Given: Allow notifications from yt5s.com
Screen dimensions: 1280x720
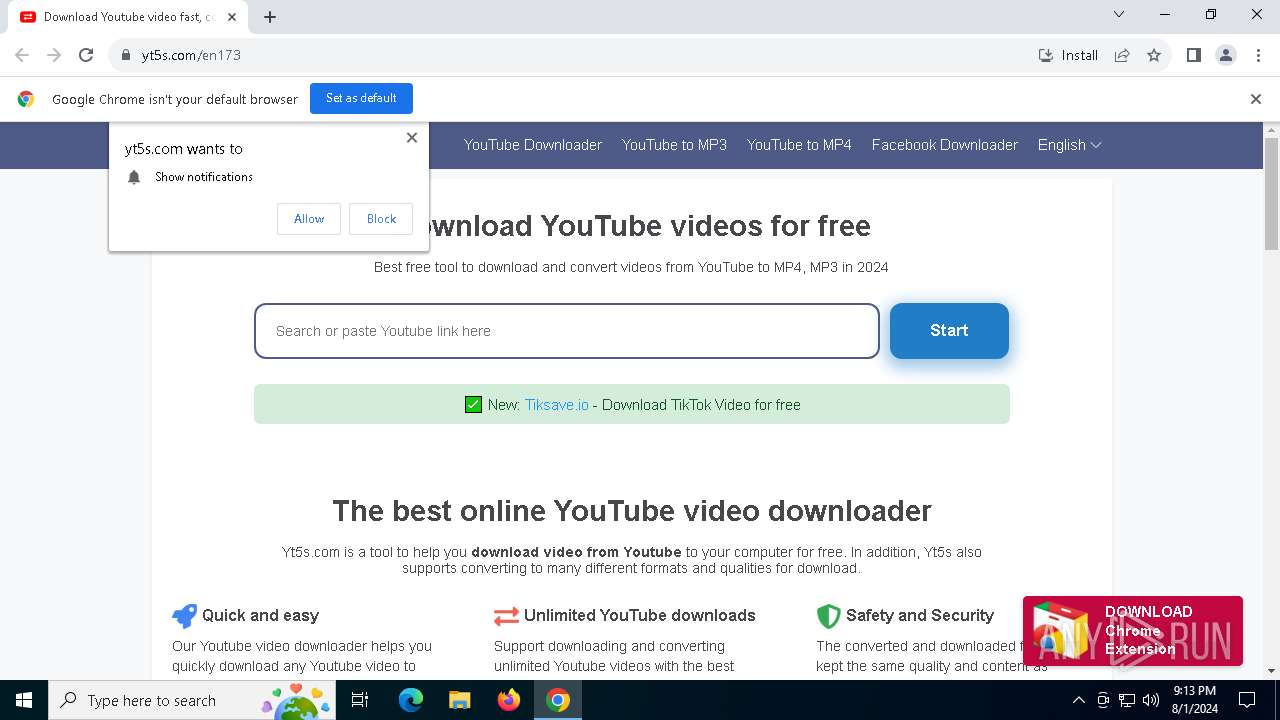Looking at the screenshot, I should (309, 219).
